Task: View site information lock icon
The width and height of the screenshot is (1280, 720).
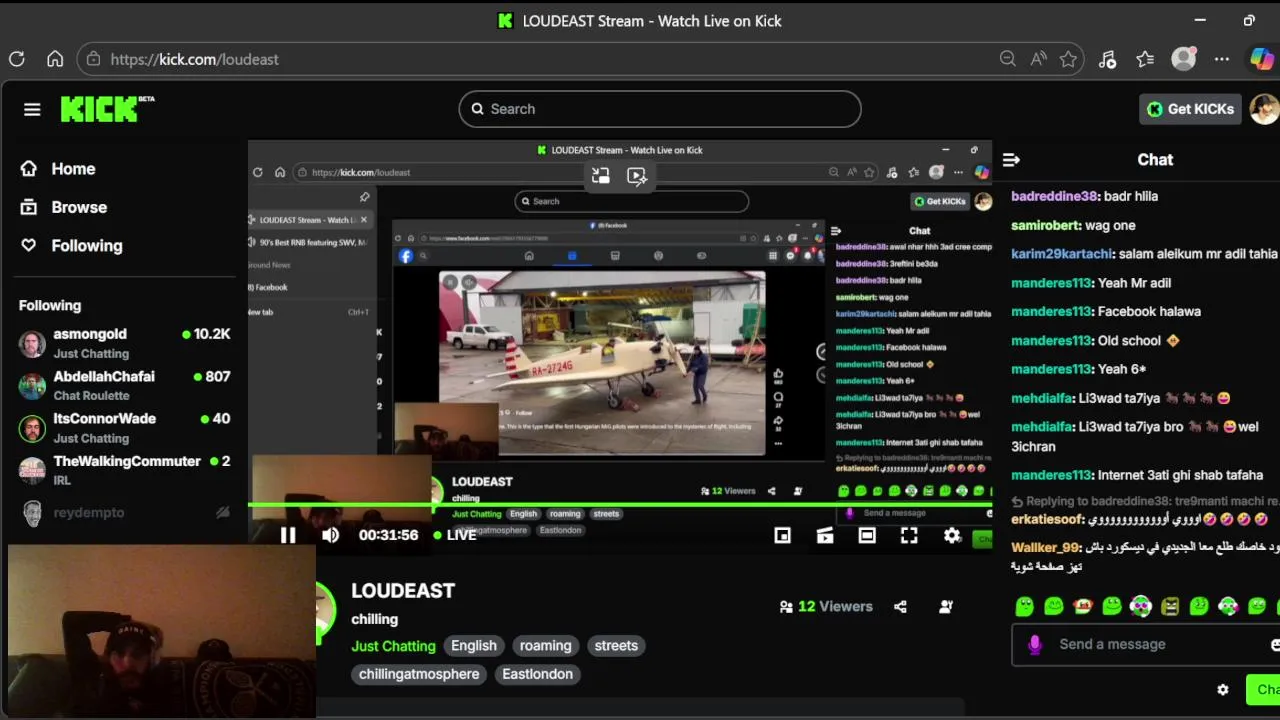Action: (93, 59)
